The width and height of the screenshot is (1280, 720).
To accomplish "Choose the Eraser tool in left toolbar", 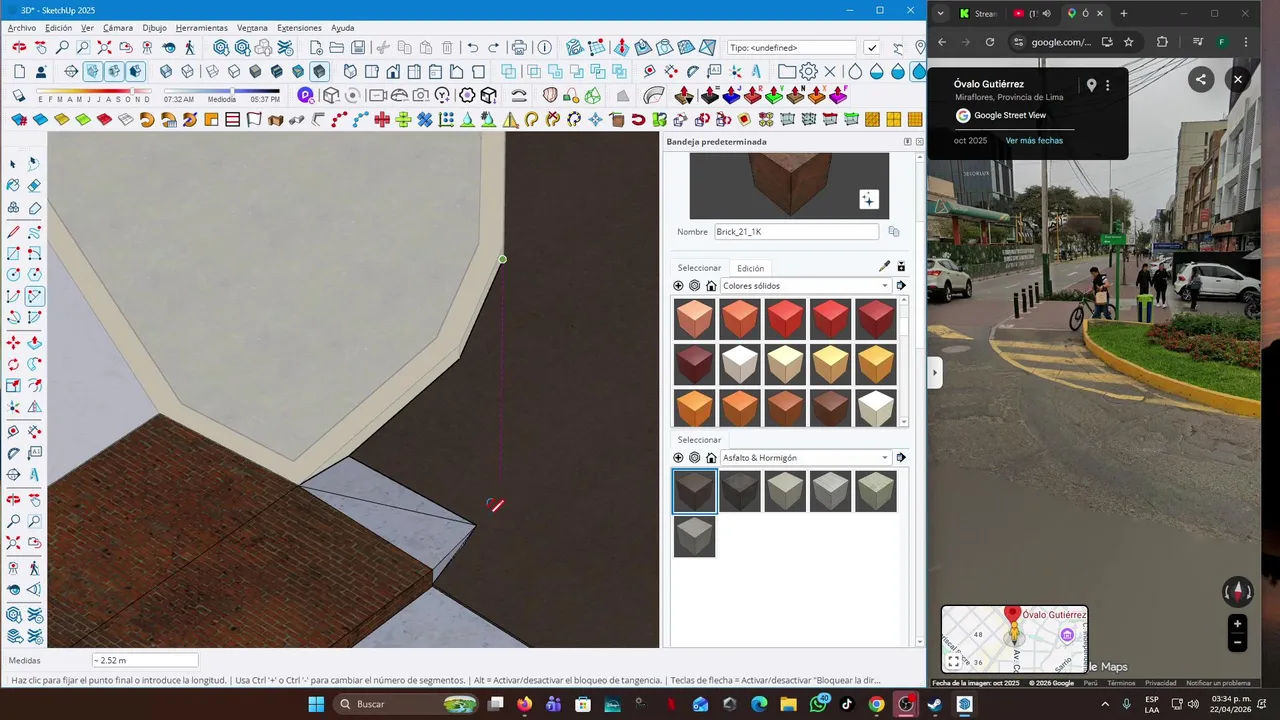I will tap(35, 186).
